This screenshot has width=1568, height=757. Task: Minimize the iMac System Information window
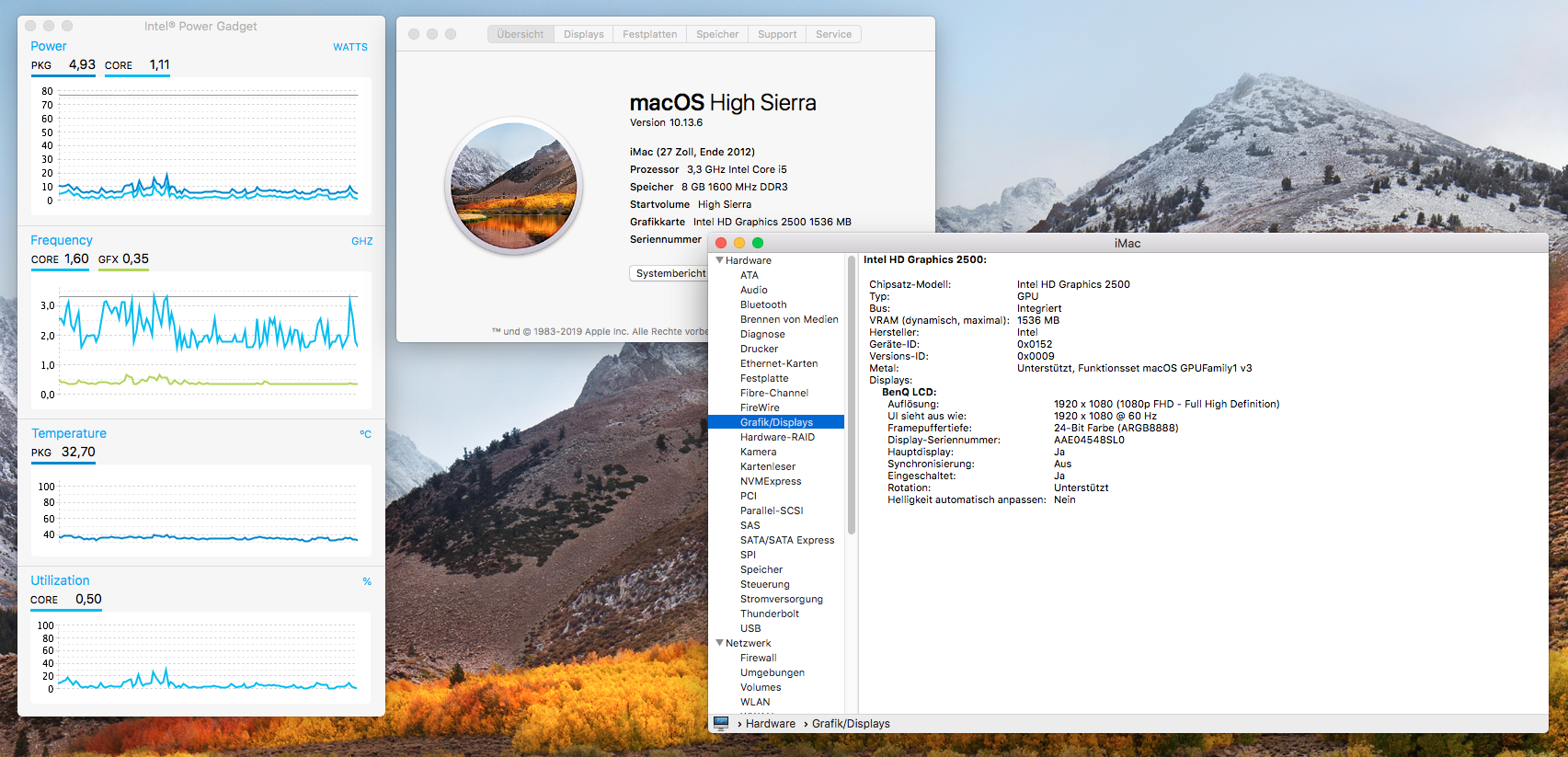click(739, 243)
